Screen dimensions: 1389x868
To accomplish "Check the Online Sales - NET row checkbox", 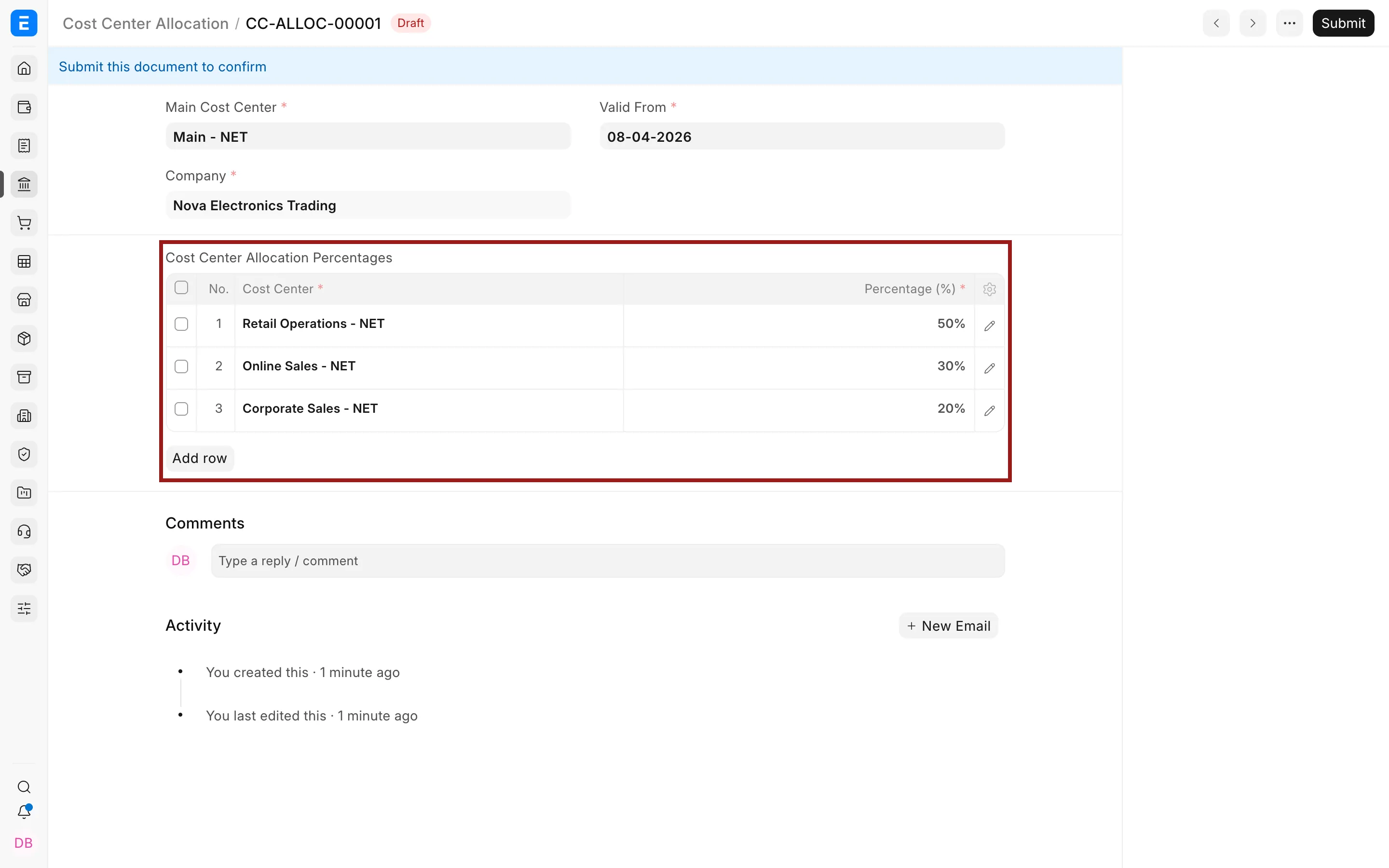I will pos(181,367).
